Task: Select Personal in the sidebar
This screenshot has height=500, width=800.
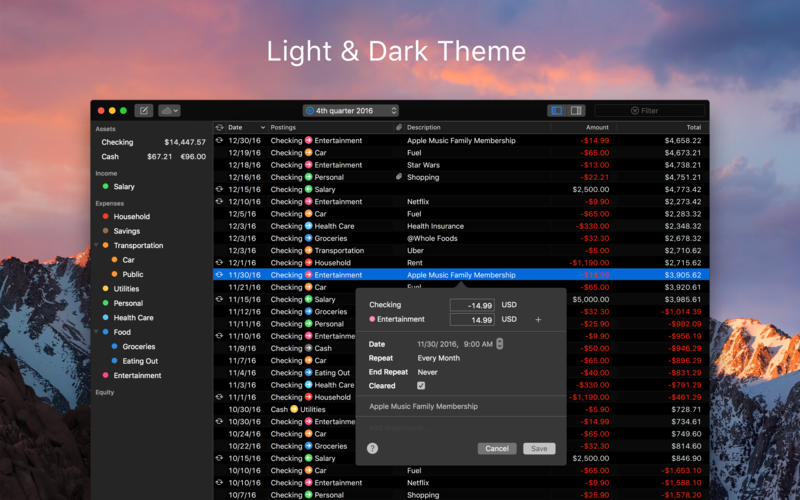Action: 128,303
